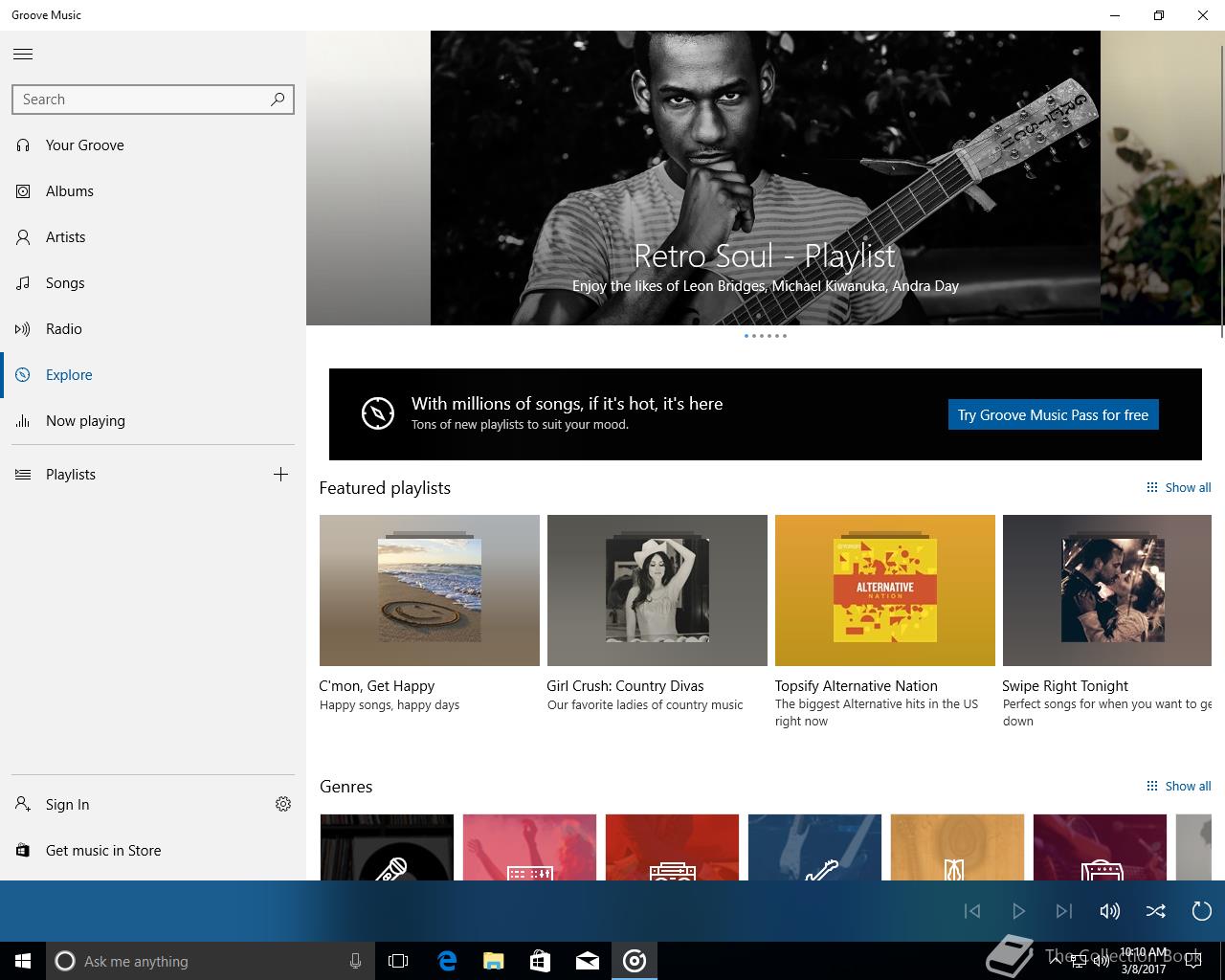Viewport: 1225px width, 980px height.
Task: Open the Radio page
Action: click(x=153, y=329)
